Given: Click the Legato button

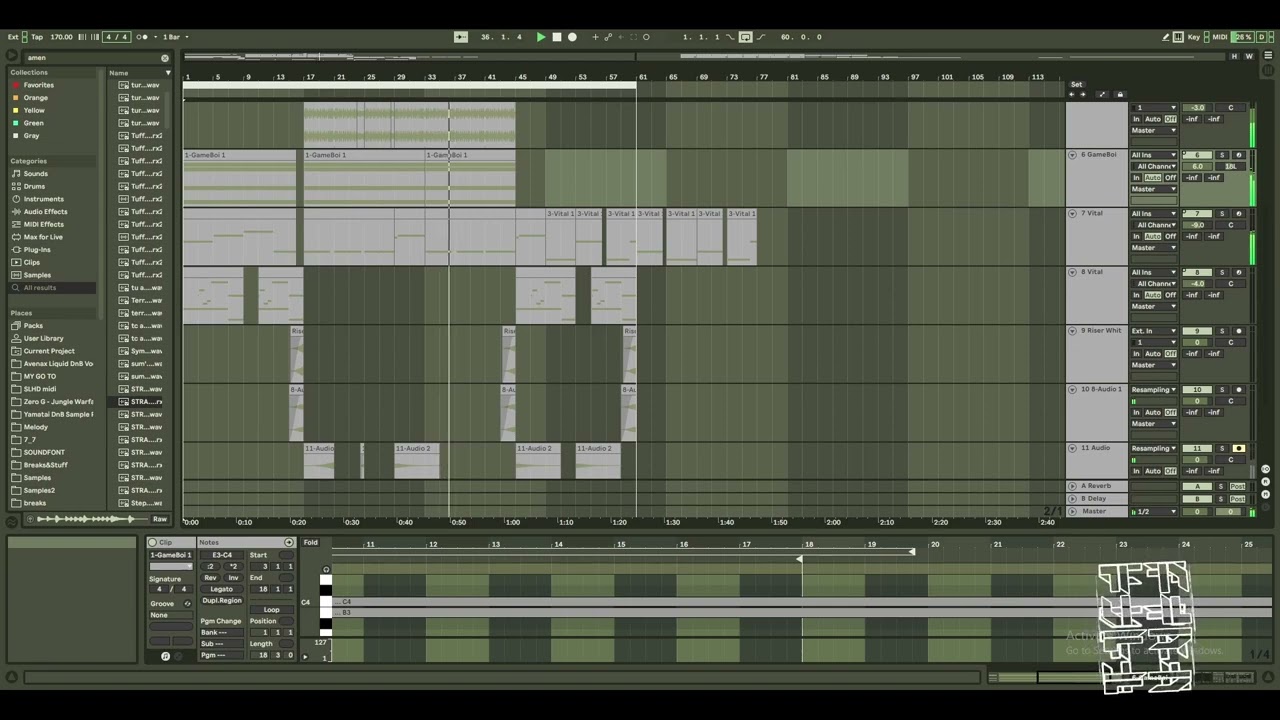Looking at the screenshot, I should pos(222,589).
